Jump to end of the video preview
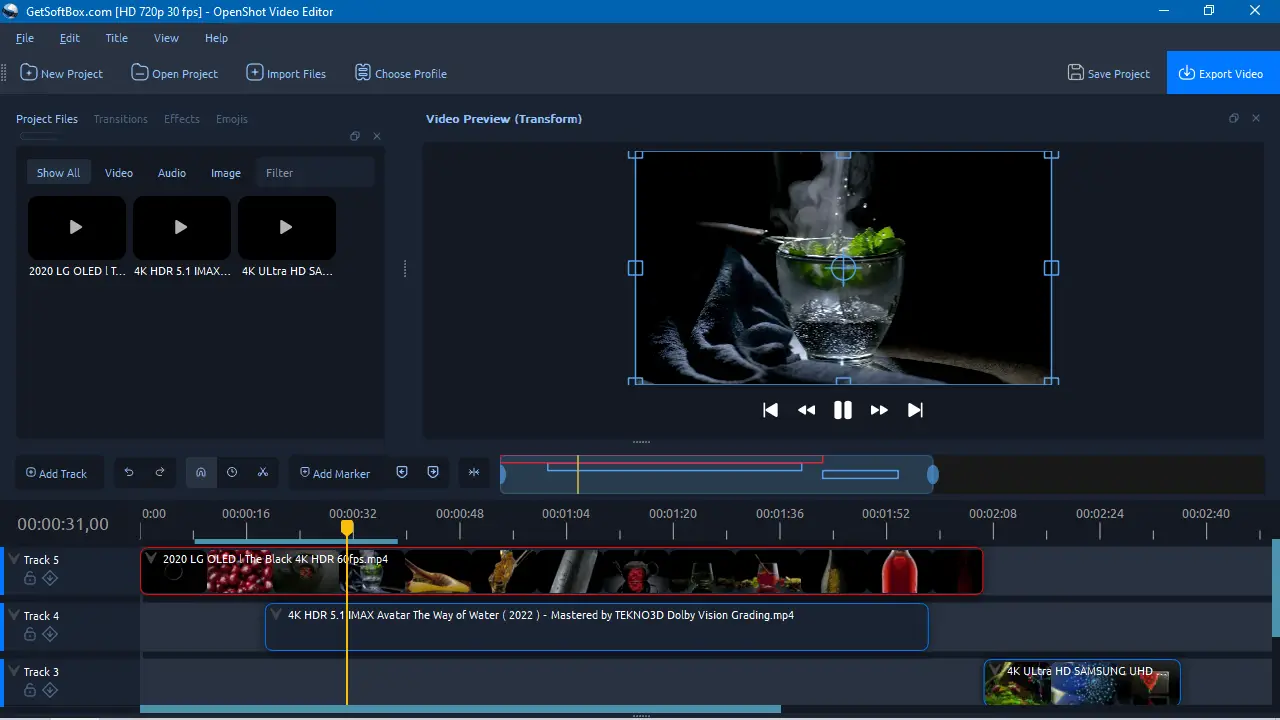Screen dimensions: 1280x720 pyautogui.click(x=915, y=410)
